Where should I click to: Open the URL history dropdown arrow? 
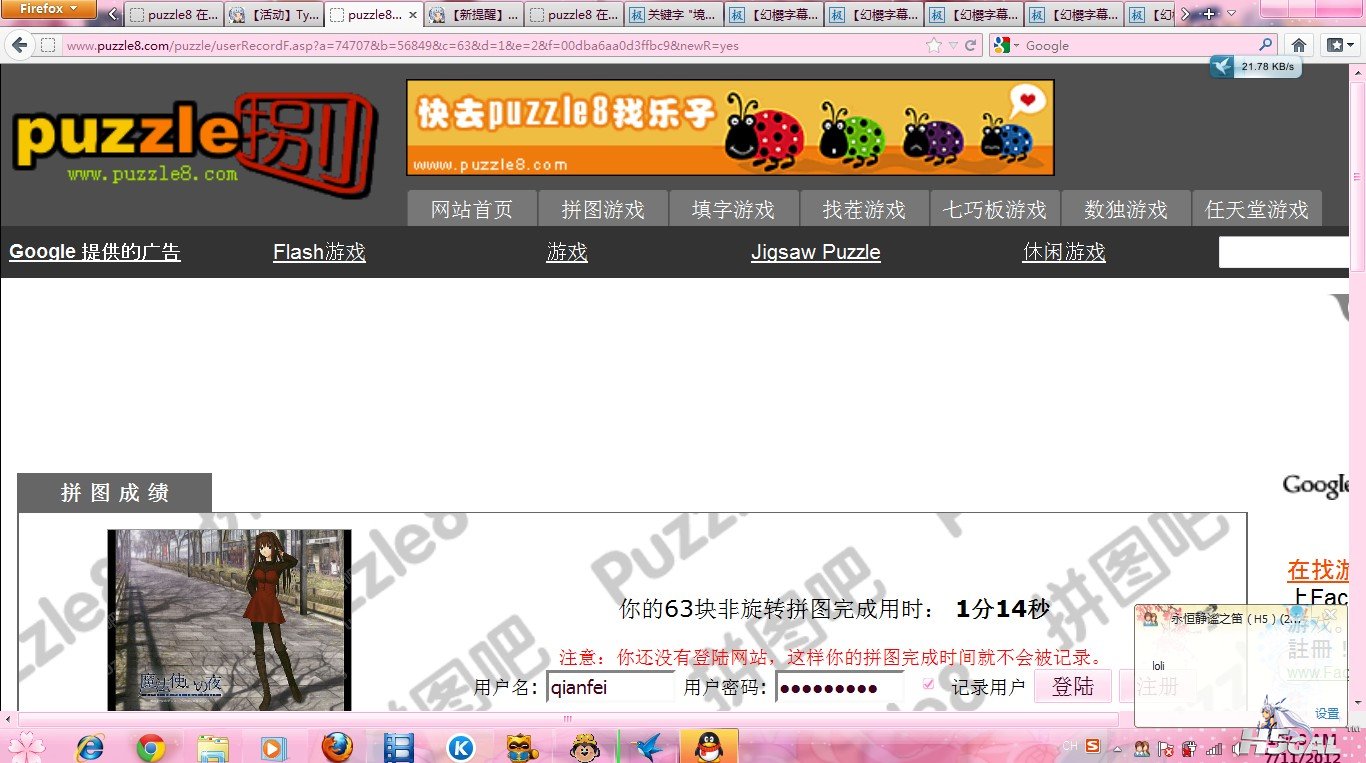pyautogui.click(x=953, y=45)
